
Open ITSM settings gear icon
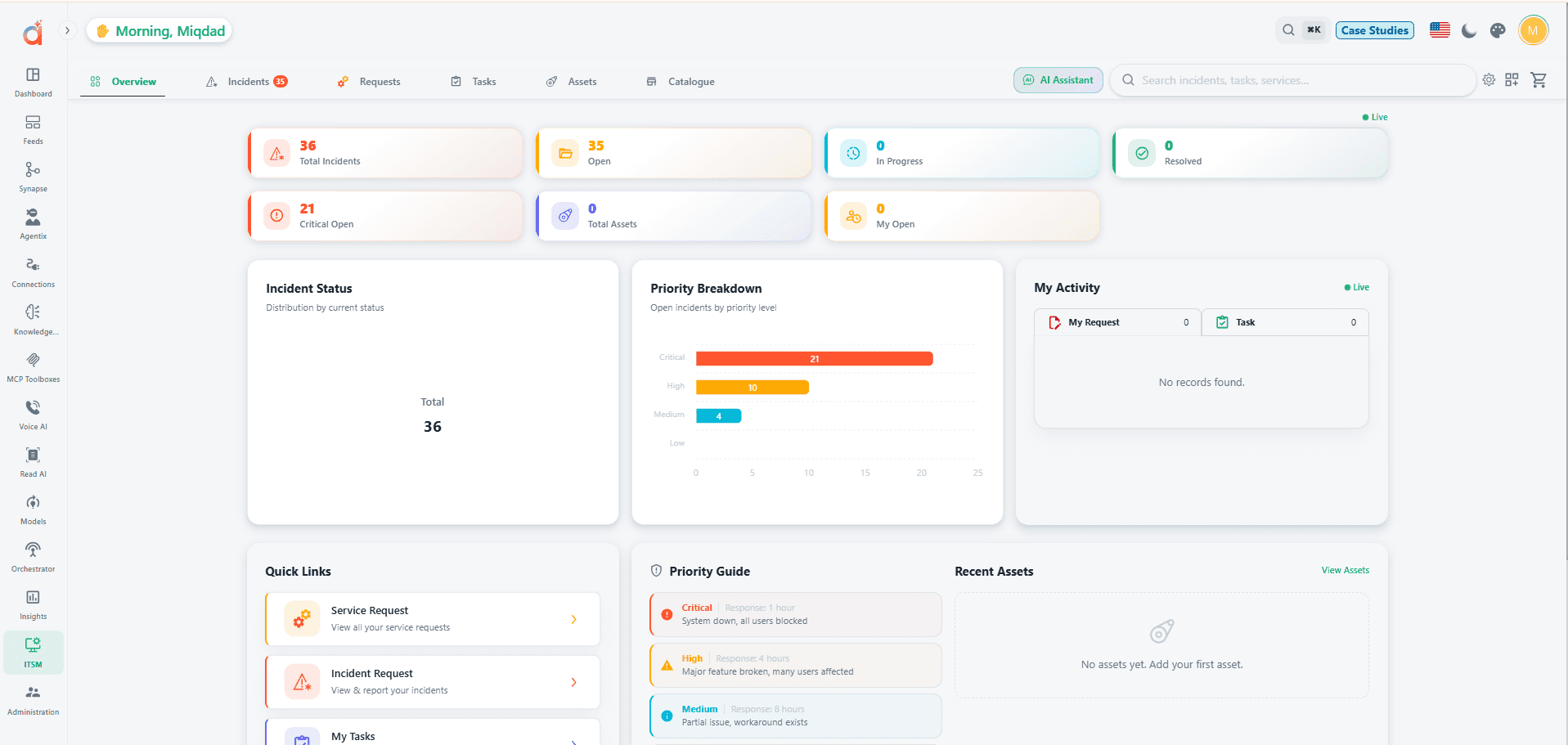click(1489, 80)
